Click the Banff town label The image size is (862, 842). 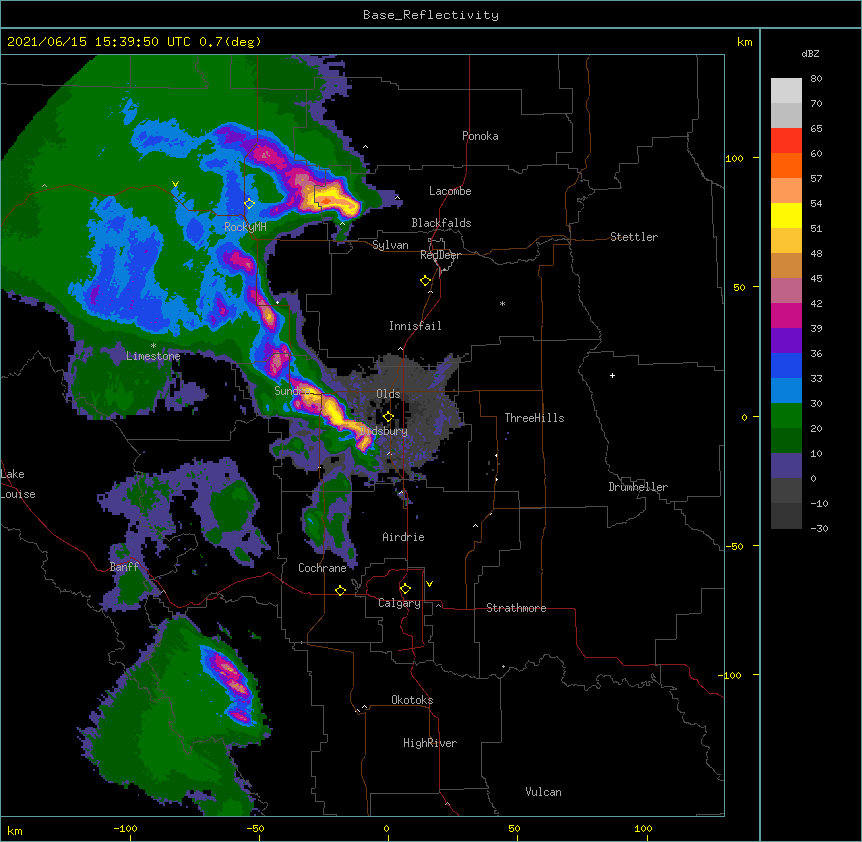click(124, 567)
